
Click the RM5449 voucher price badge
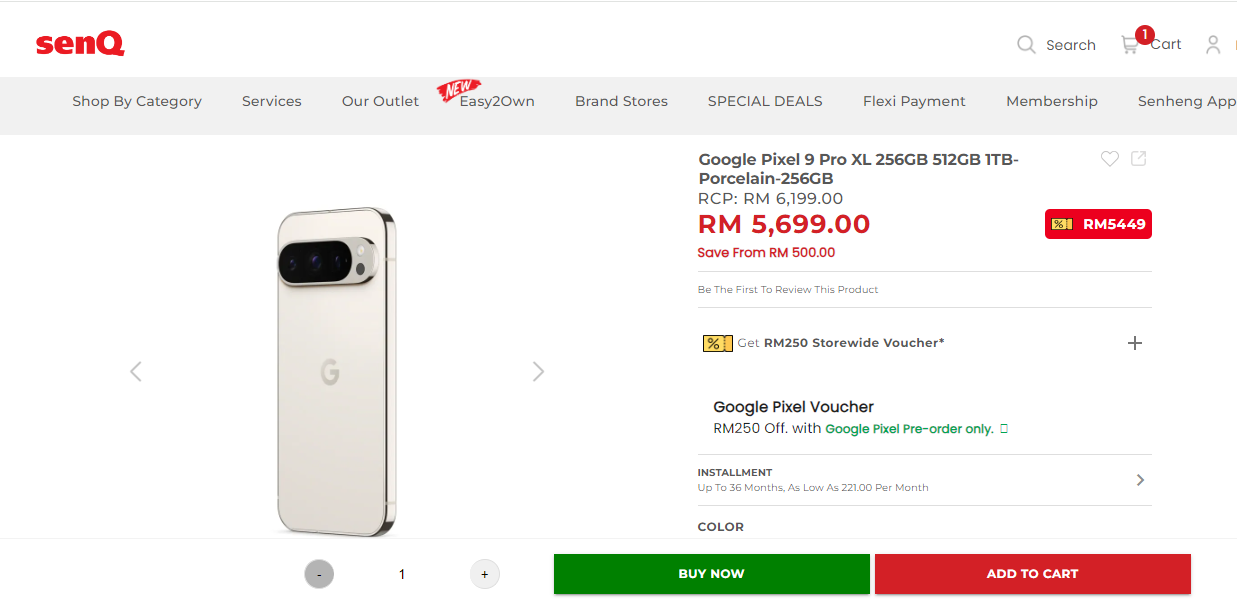point(1098,224)
